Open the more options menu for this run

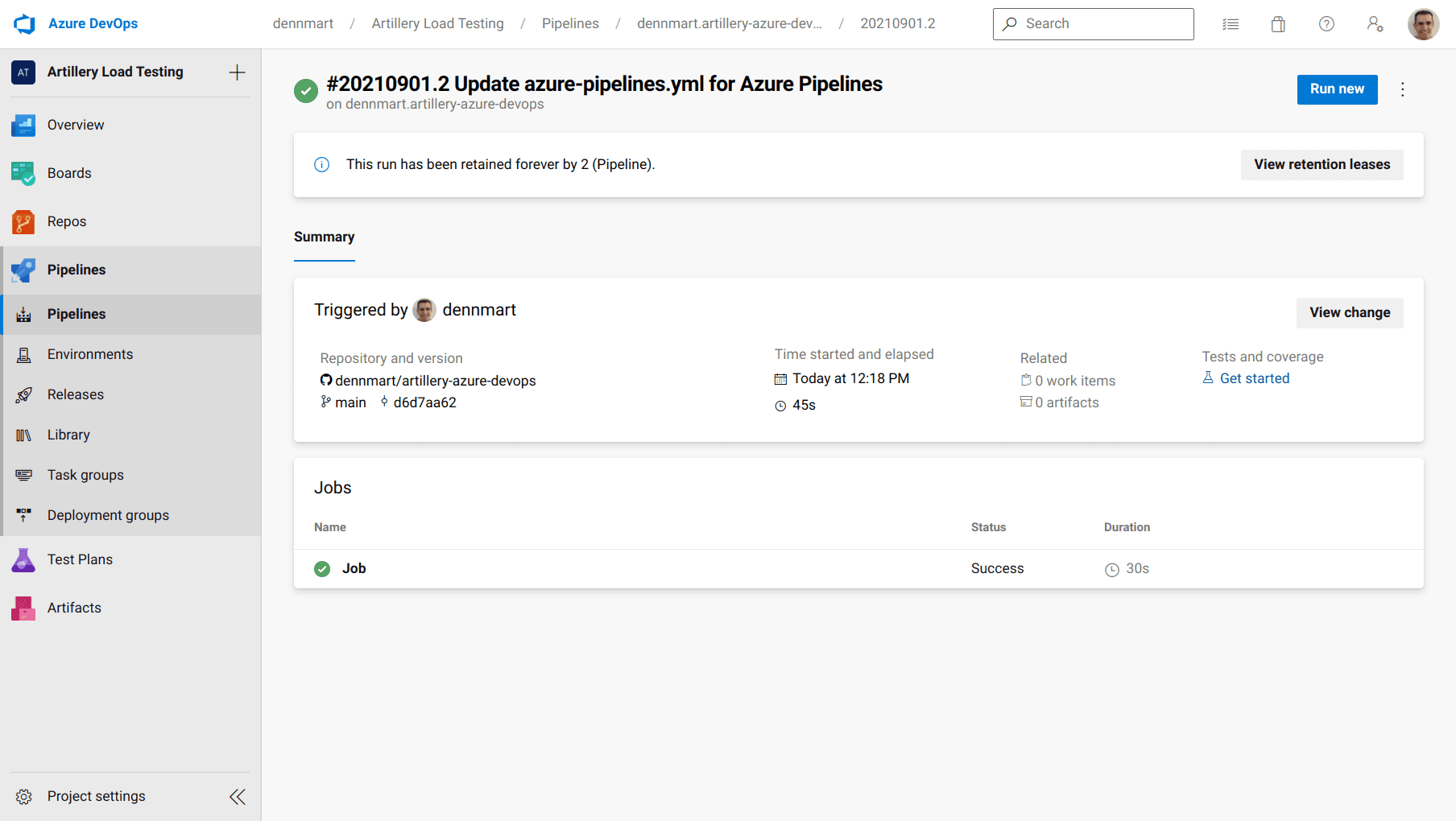tap(1403, 89)
